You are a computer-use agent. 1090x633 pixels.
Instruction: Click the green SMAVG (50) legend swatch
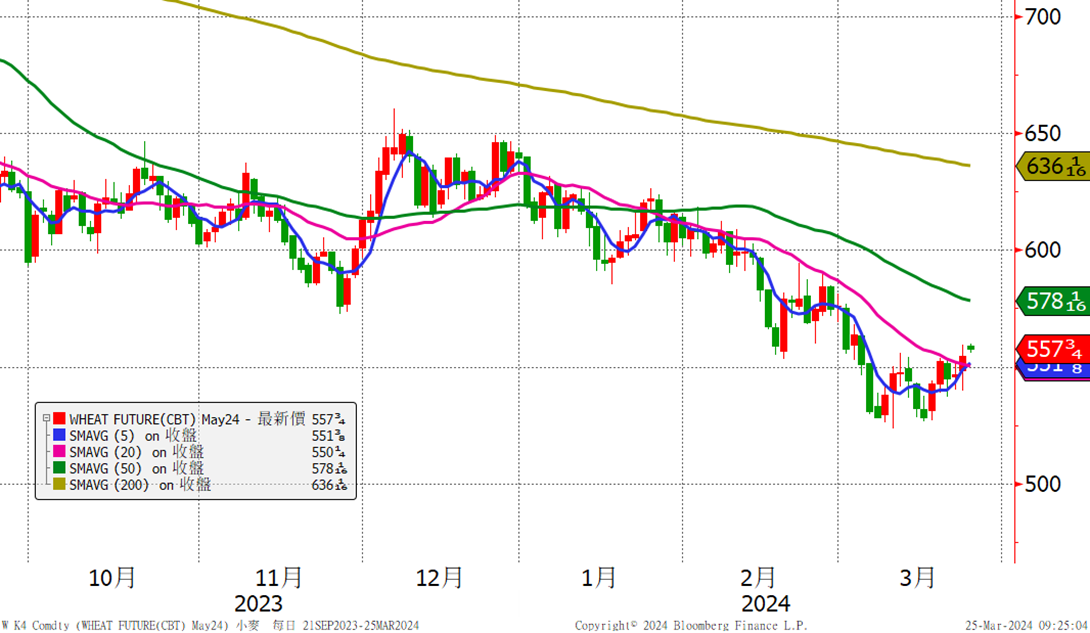tap(59, 468)
